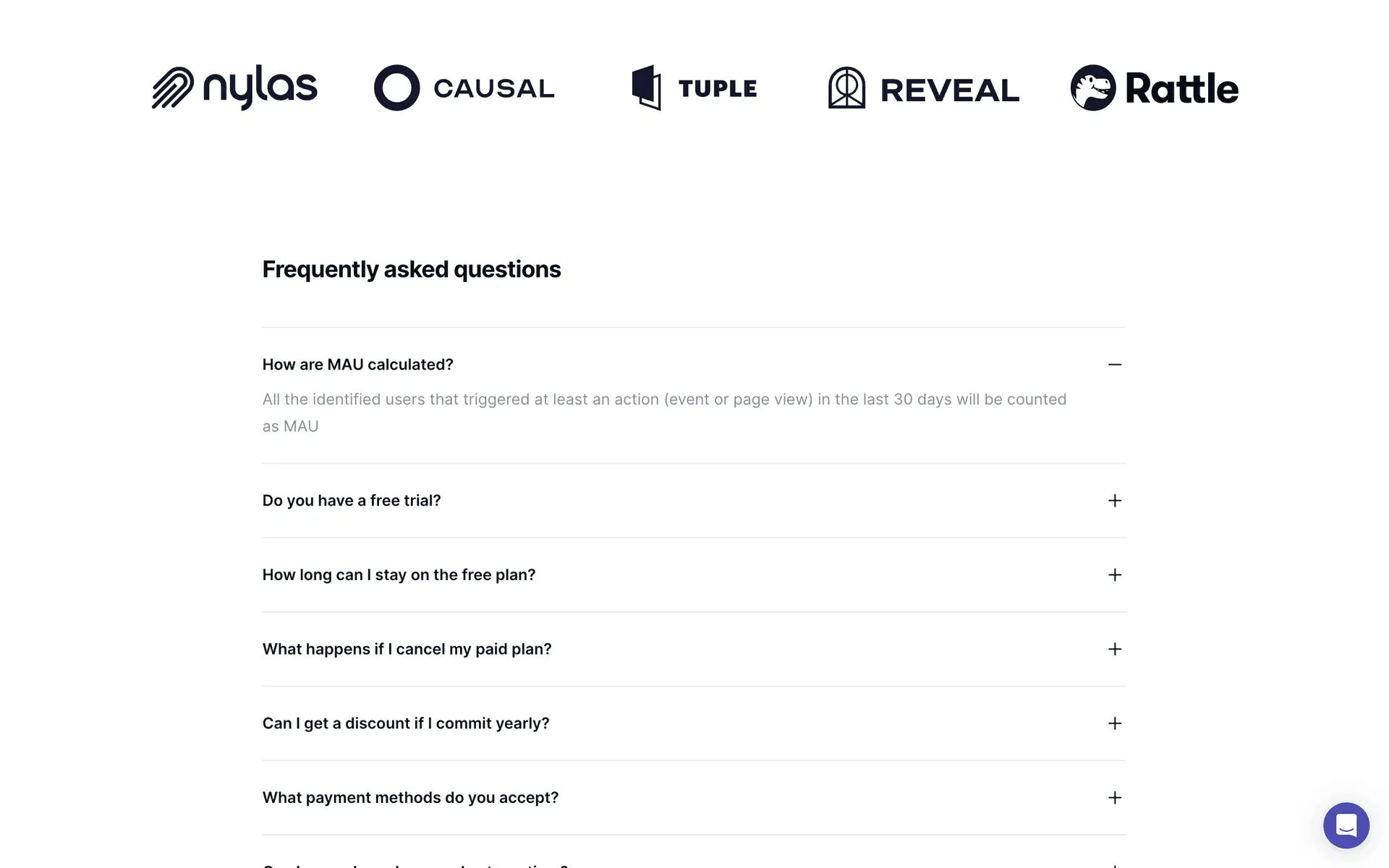Click the Nylas logo
Screen dimensions: 1389x868
pos(234,88)
